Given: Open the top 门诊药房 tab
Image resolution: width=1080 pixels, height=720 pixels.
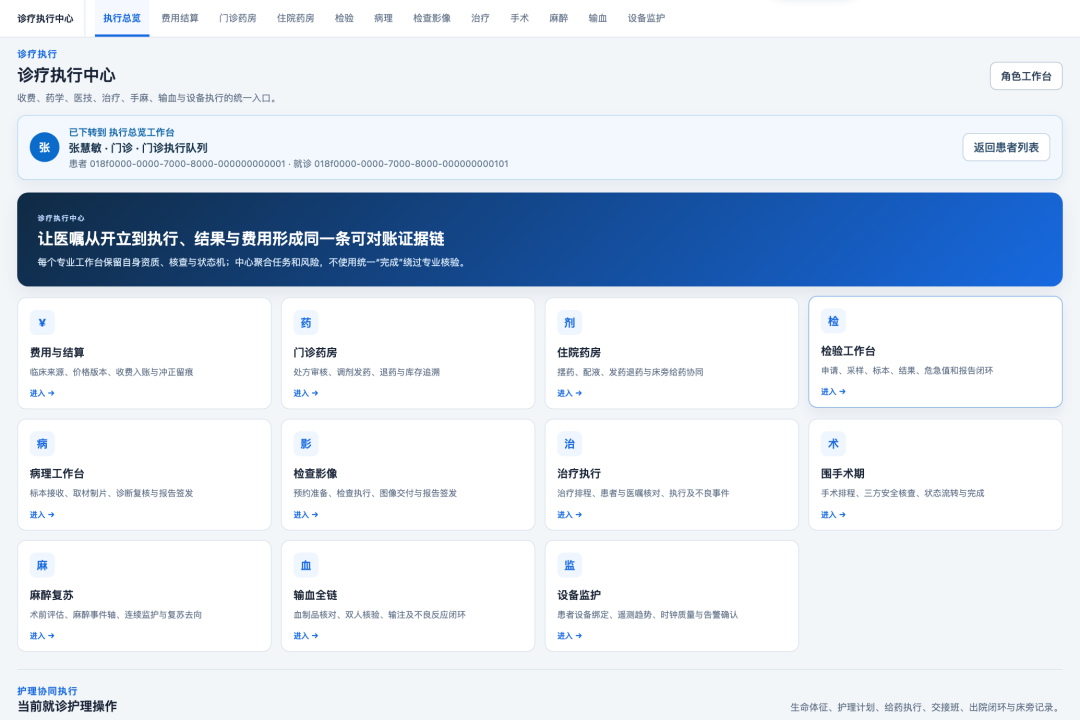Looking at the screenshot, I should (x=238, y=18).
